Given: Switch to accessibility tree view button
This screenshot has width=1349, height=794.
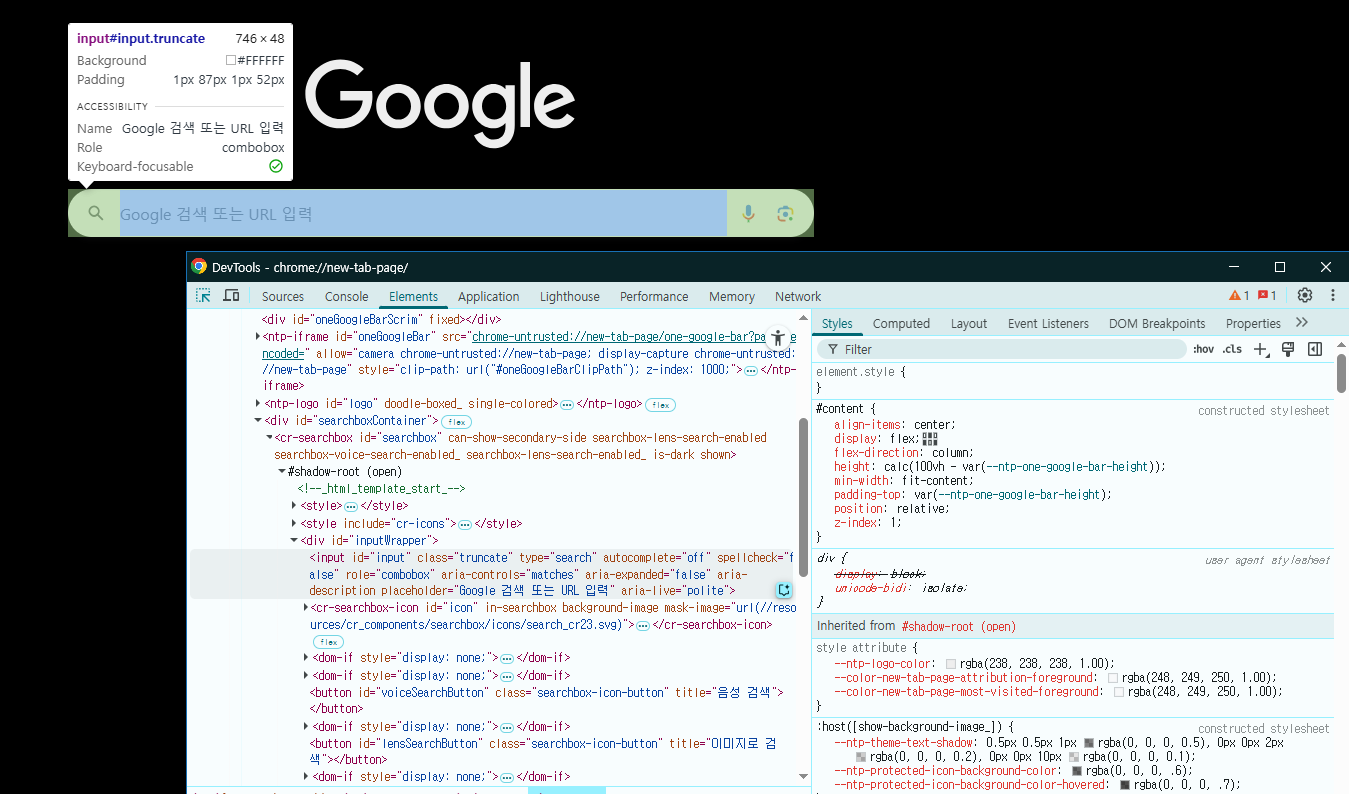Looking at the screenshot, I should [778, 338].
